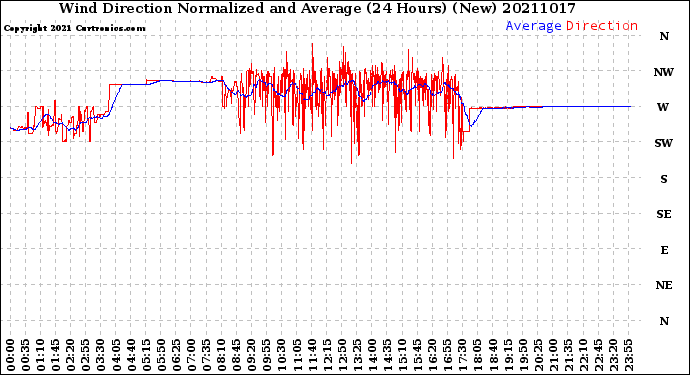Viewport: 690px width, 375px height.
Task: Click the 14:35 time label
Action: pos(387,355)
